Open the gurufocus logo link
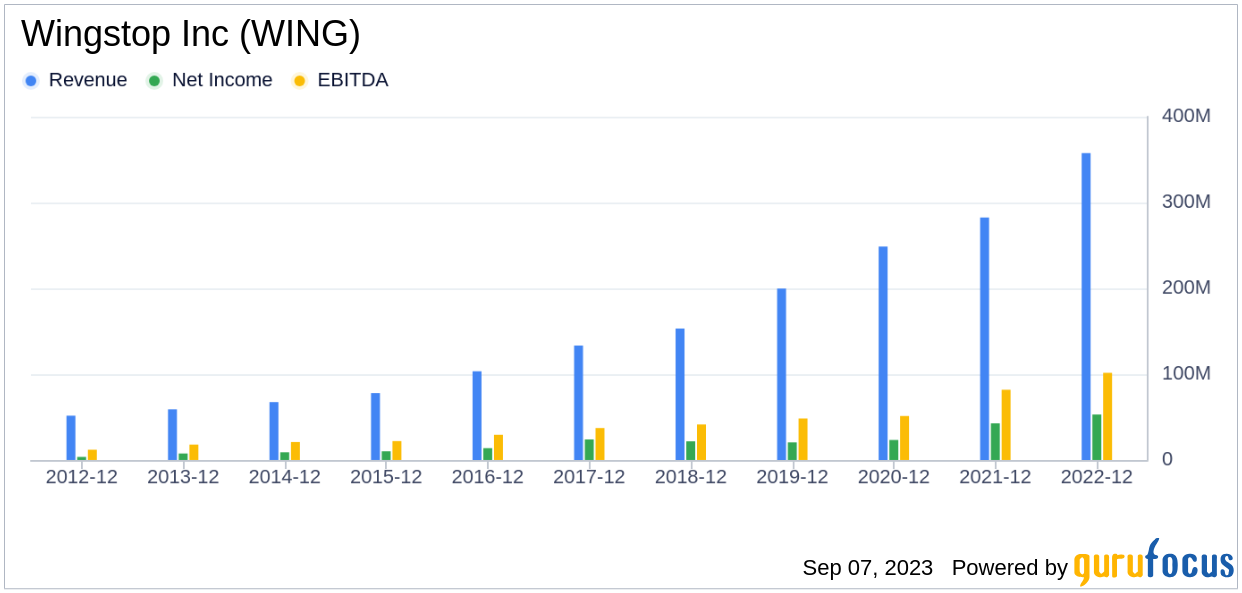This screenshot has width=1242, height=593. tap(1154, 562)
